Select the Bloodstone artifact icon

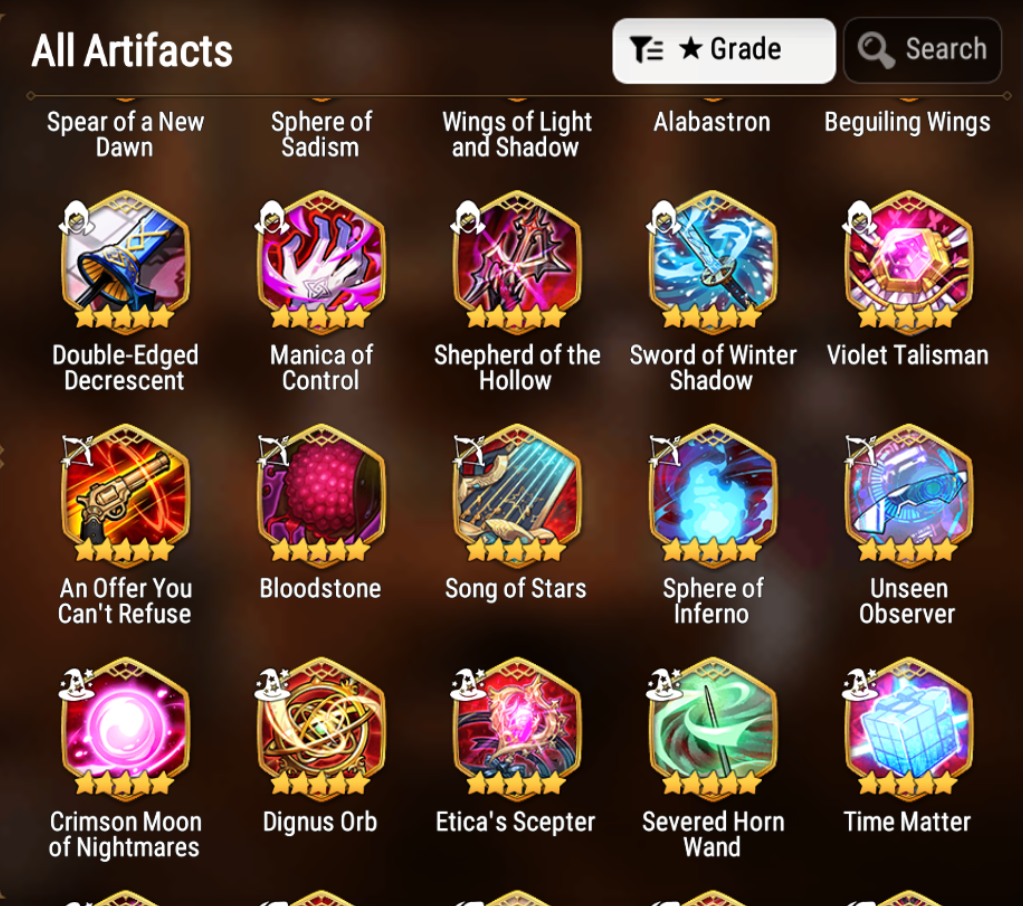click(x=320, y=493)
